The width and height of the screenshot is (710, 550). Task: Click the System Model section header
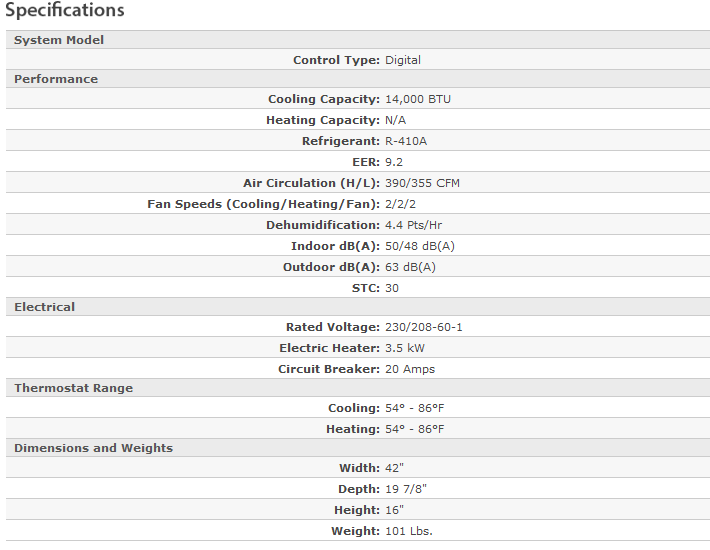[59, 40]
